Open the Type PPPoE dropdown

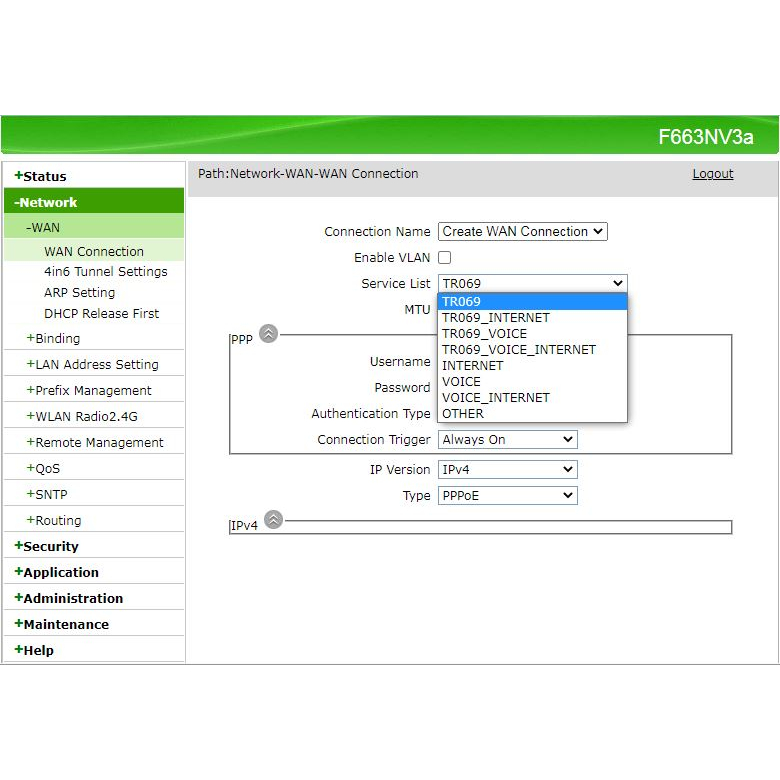point(507,496)
